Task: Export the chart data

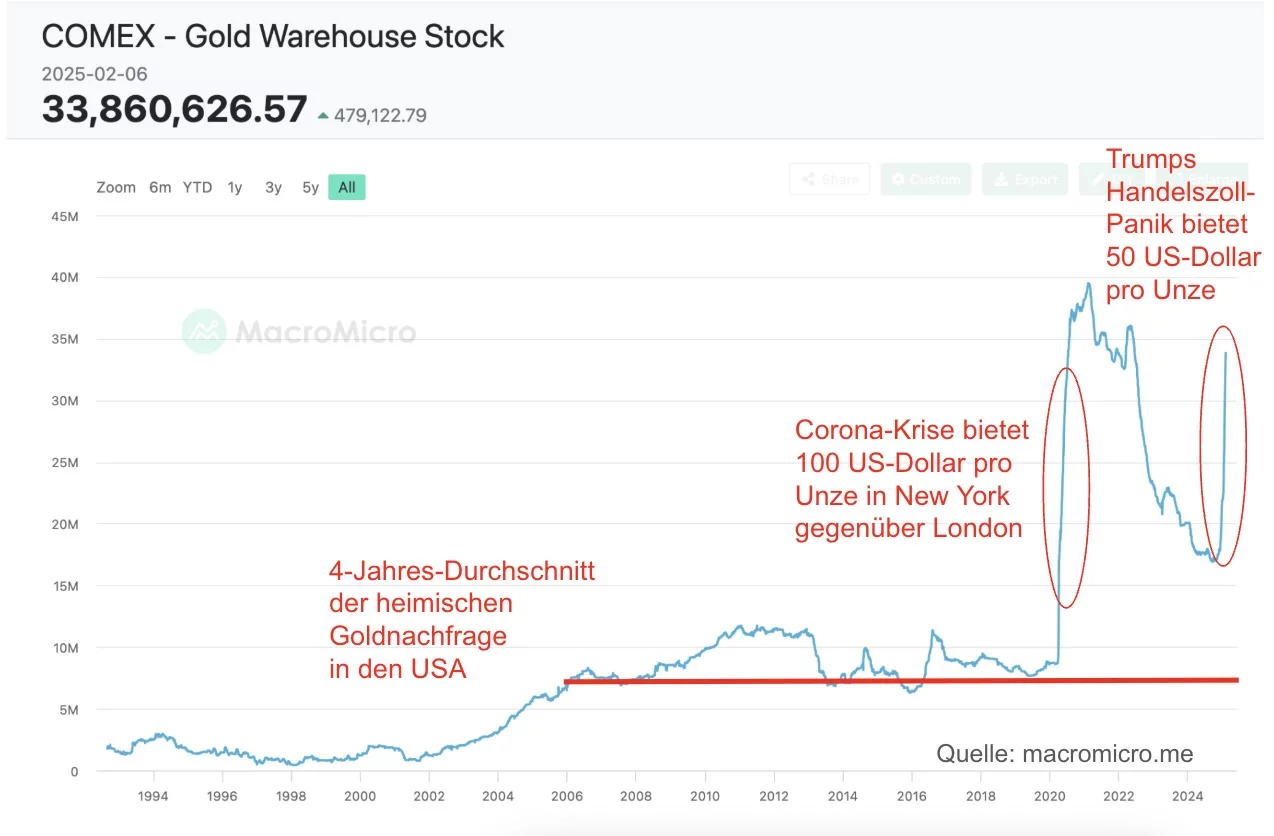Action: 1026,179
